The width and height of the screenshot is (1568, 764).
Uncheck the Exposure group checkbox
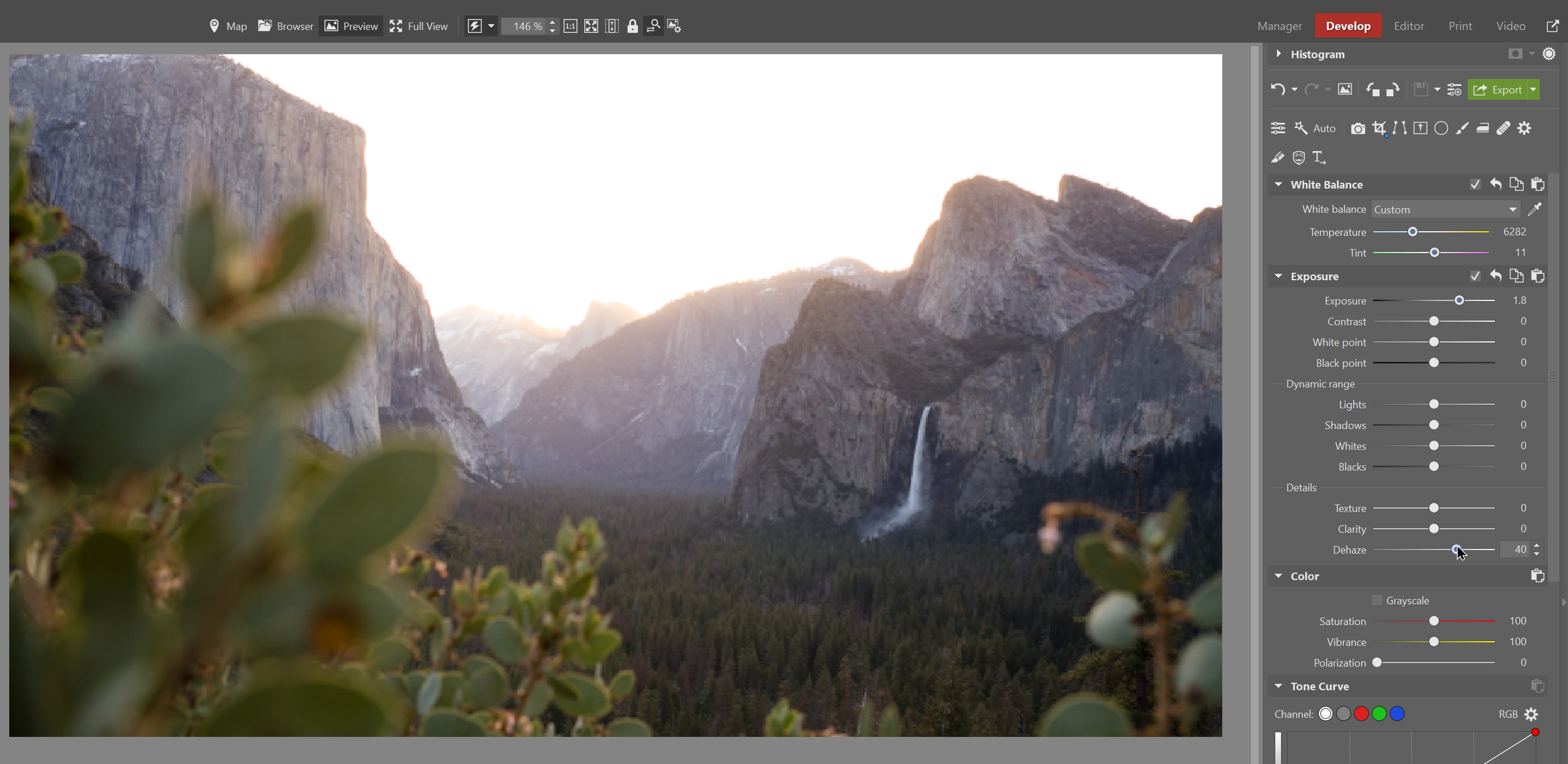tap(1475, 276)
